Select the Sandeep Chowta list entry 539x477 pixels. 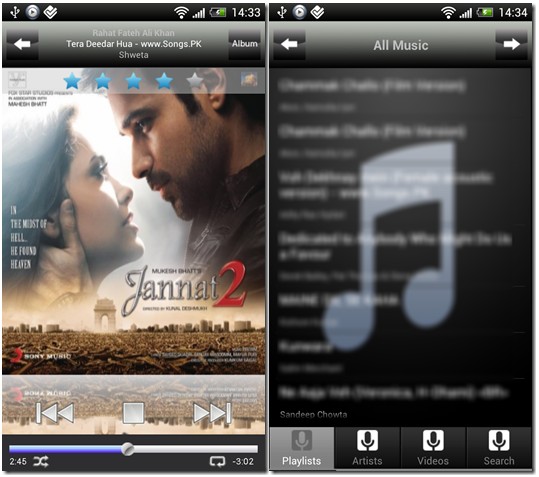point(400,403)
